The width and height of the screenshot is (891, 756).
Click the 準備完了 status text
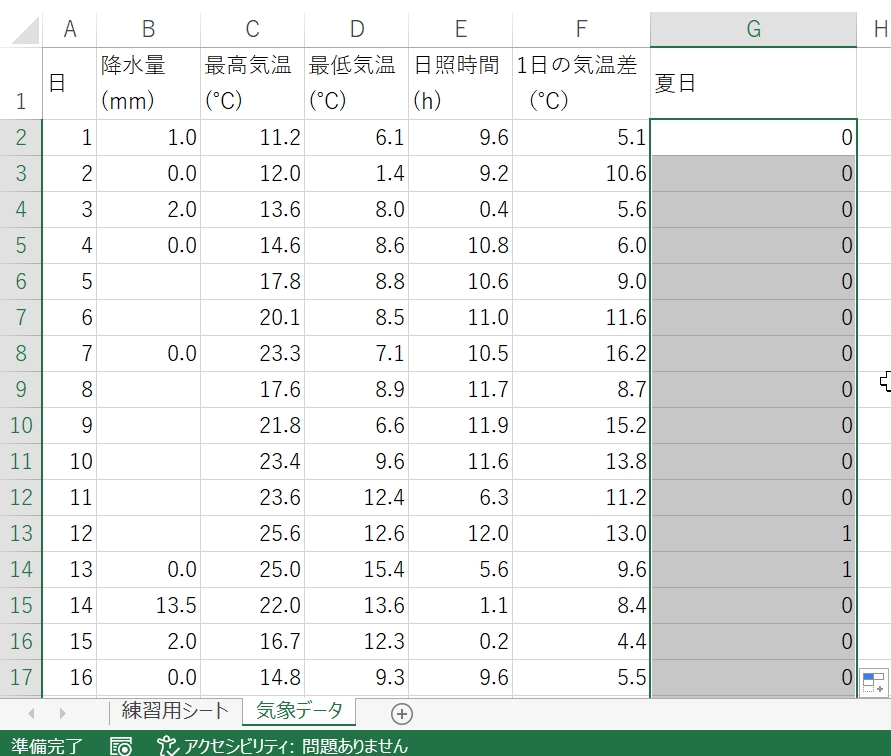[x=48, y=745]
